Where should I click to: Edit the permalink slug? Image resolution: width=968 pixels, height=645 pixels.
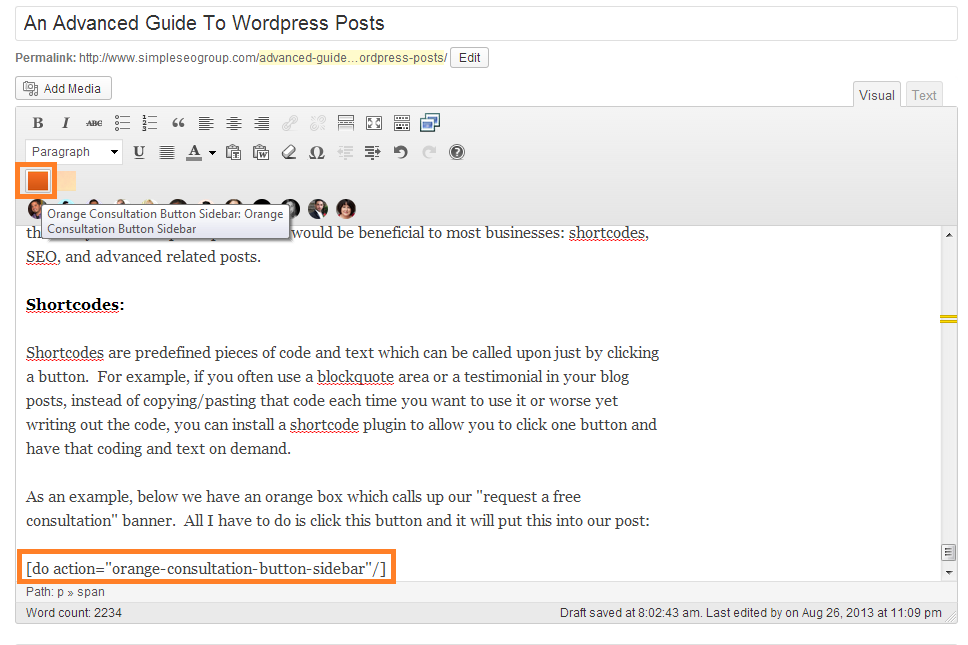(469, 57)
